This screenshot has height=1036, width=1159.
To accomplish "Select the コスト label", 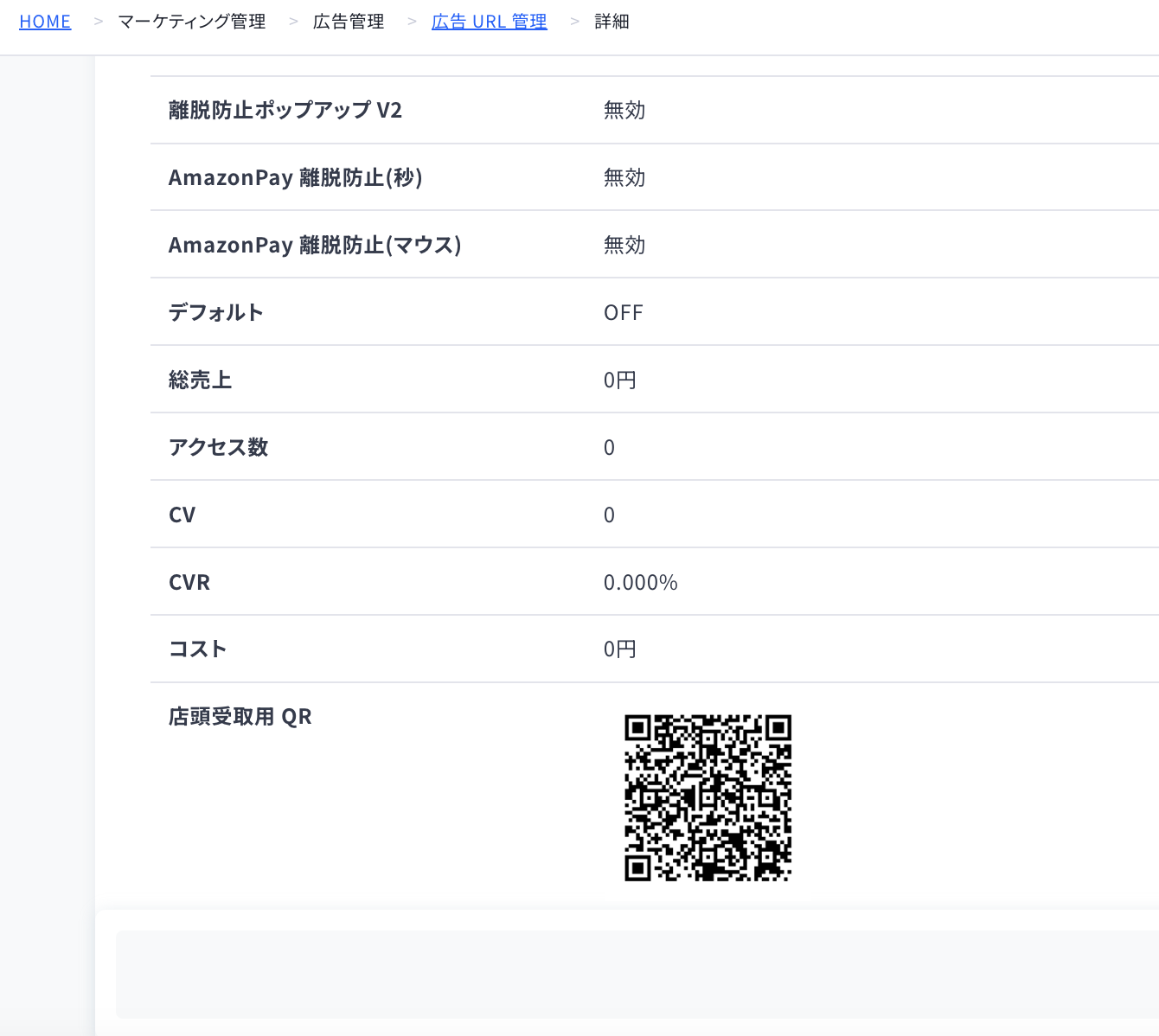I will 198,649.
